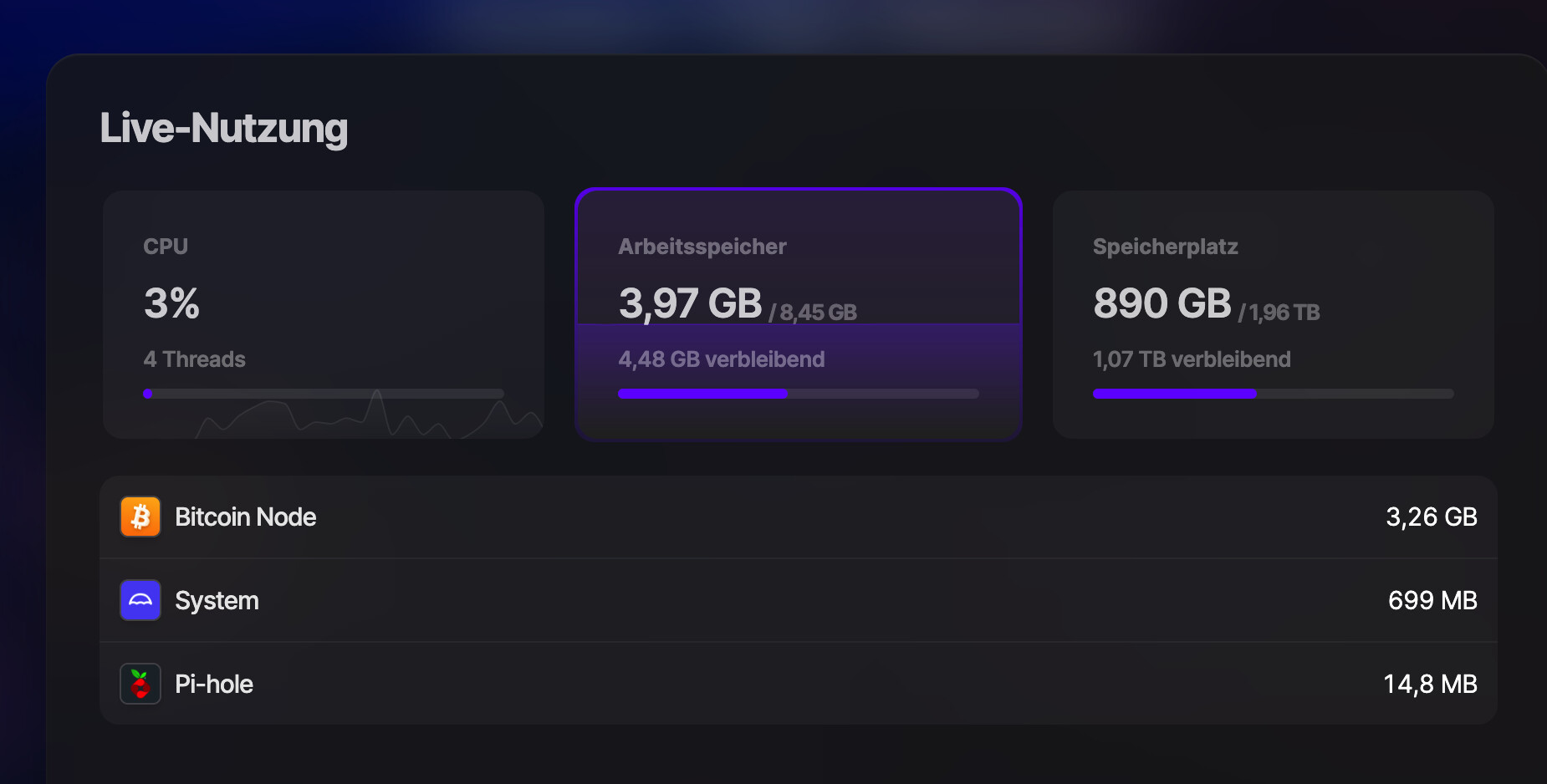Click the Live-Nutzung heading

coord(223,129)
